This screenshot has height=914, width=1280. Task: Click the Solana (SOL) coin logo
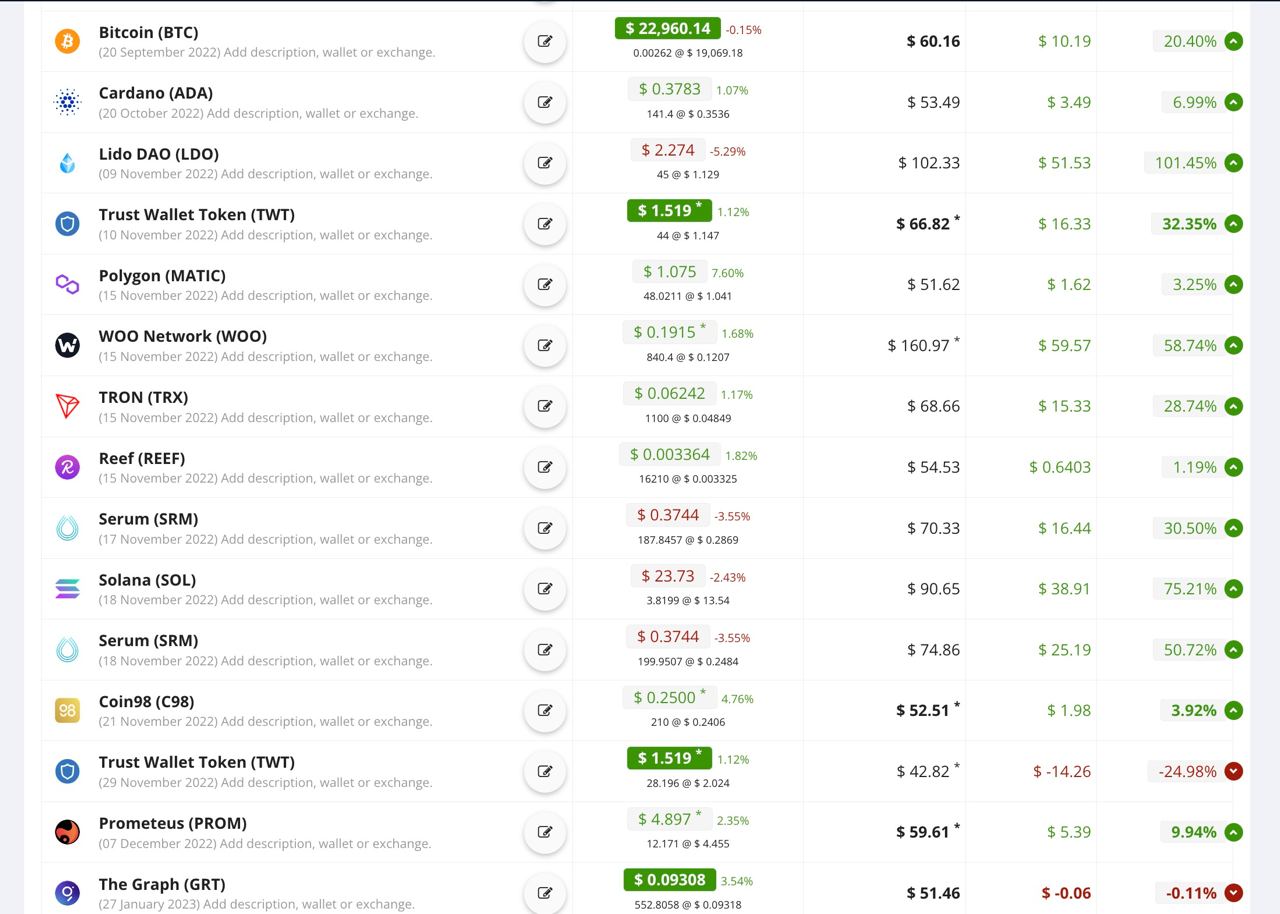[x=67, y=589]
